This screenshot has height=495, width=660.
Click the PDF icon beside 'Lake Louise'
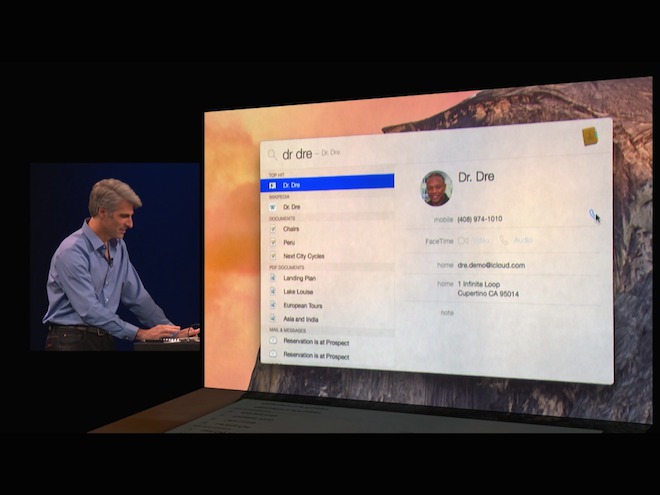pyautogui.click(x=273, y=291)
